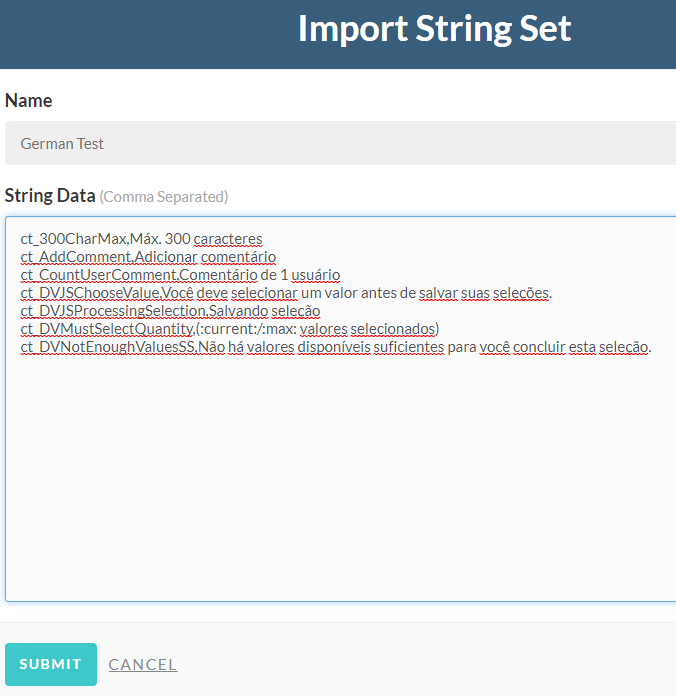The image size is (676, 696).
Task: Click the Import String Set heading
Action: [435, 28]
